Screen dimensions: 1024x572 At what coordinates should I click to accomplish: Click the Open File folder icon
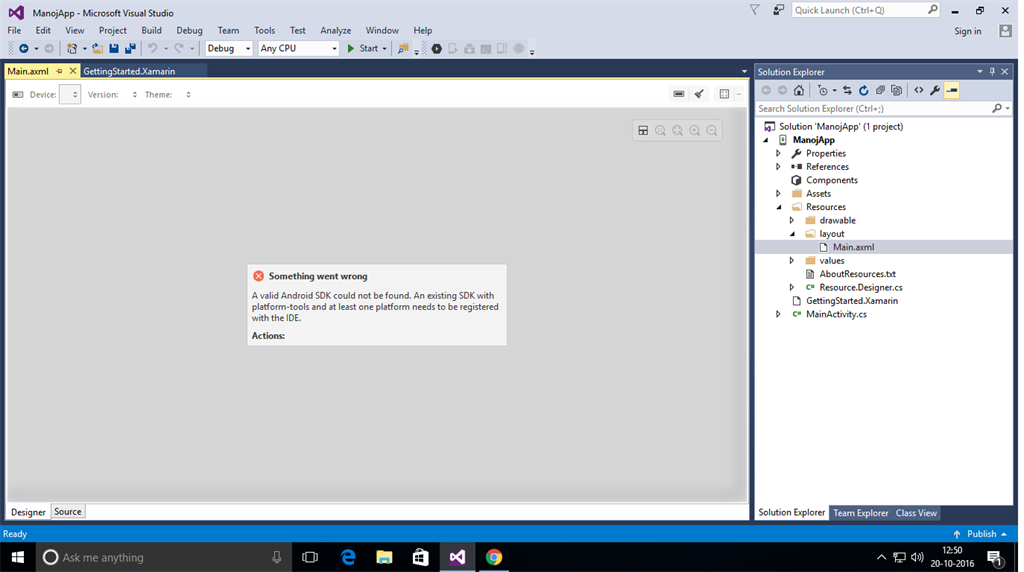pos(97,48)
